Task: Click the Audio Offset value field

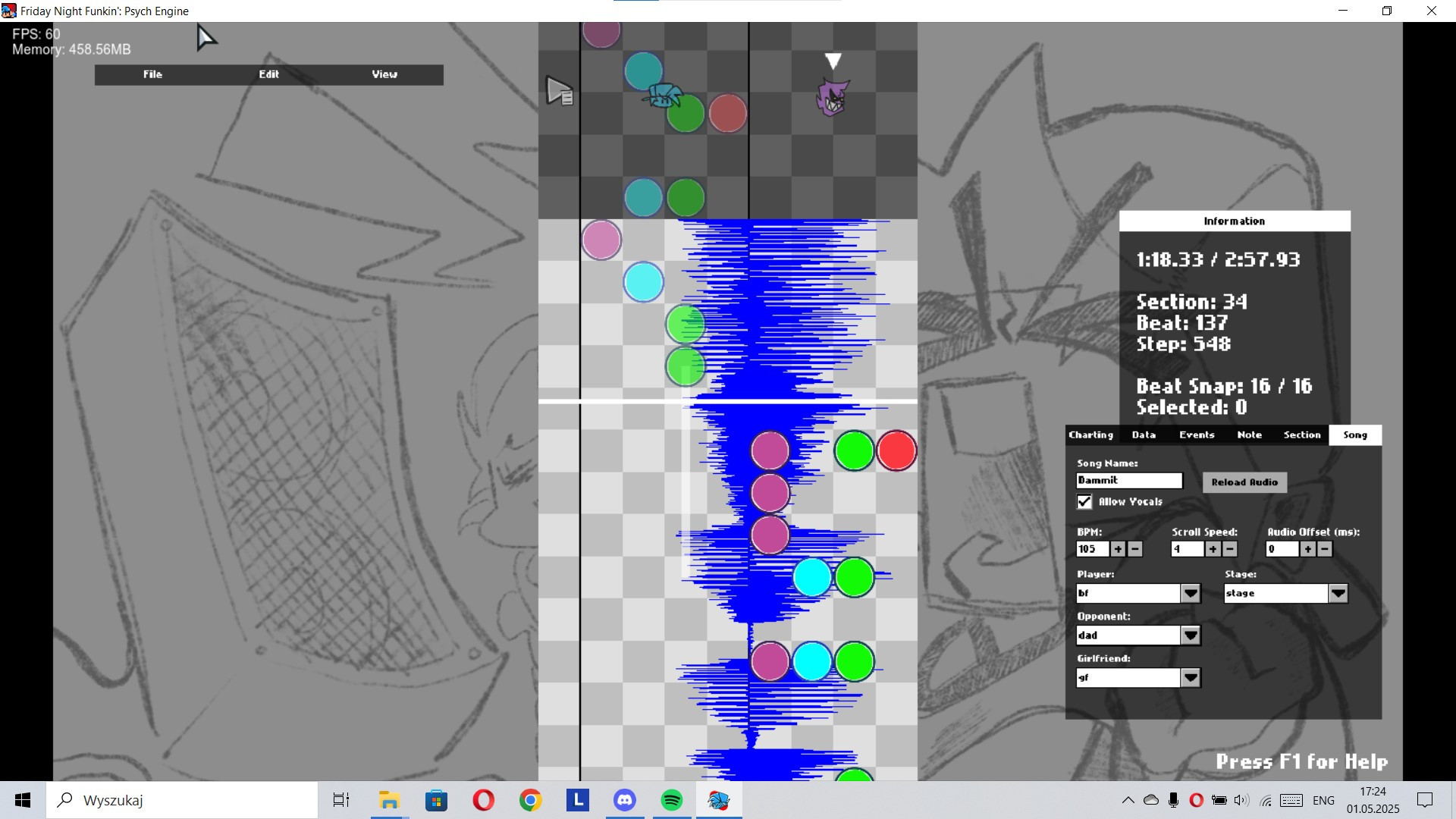Action: [1282, 549]
